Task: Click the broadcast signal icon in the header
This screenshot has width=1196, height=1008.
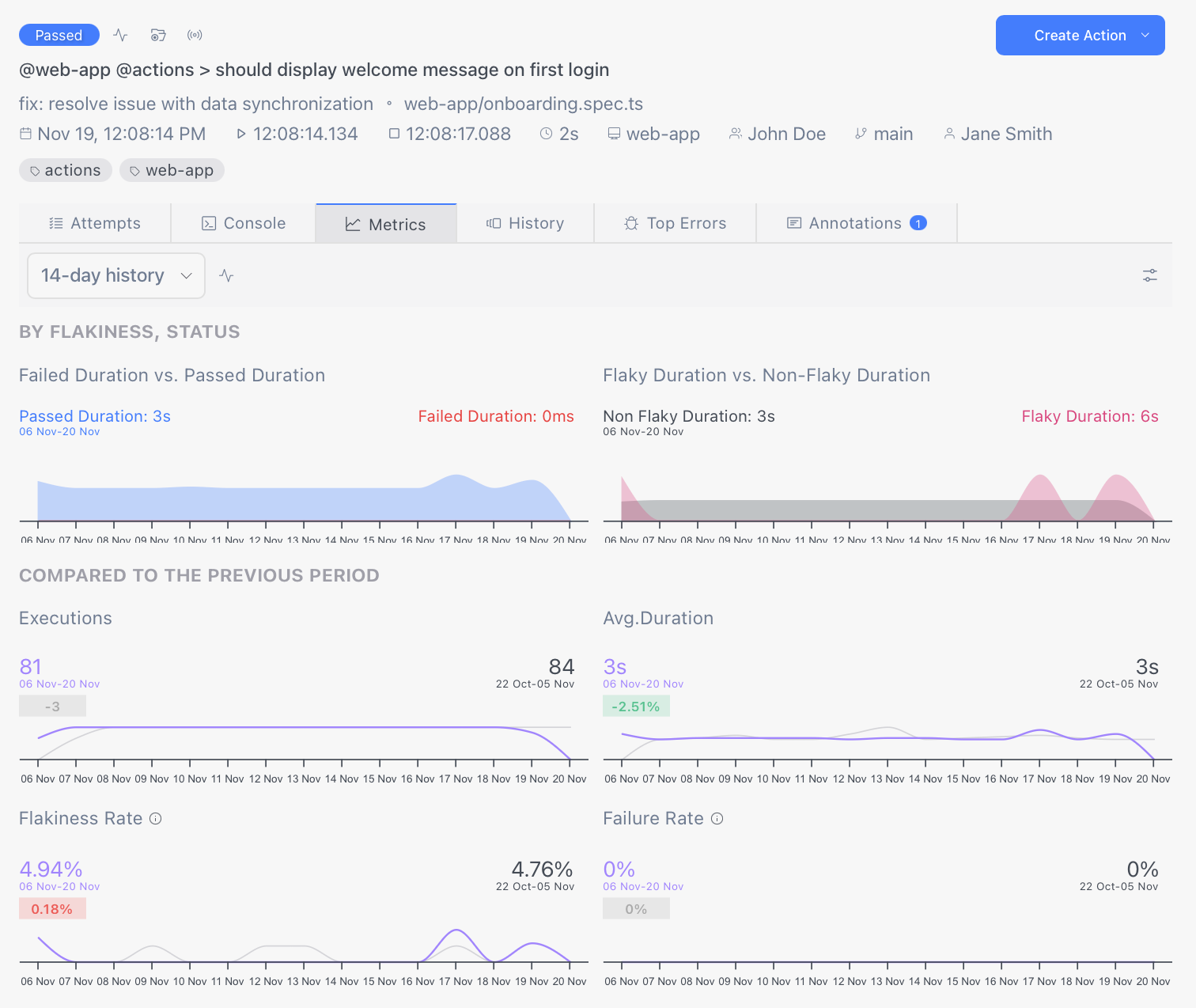Action: click(x=195, y=35)
